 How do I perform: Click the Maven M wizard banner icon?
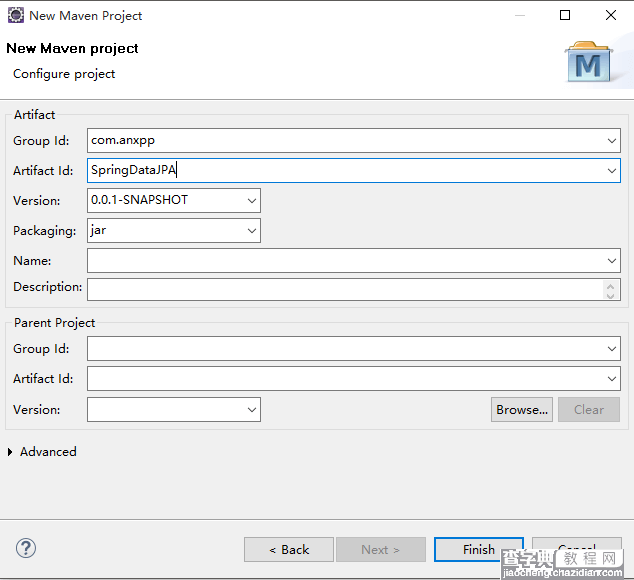589,61
